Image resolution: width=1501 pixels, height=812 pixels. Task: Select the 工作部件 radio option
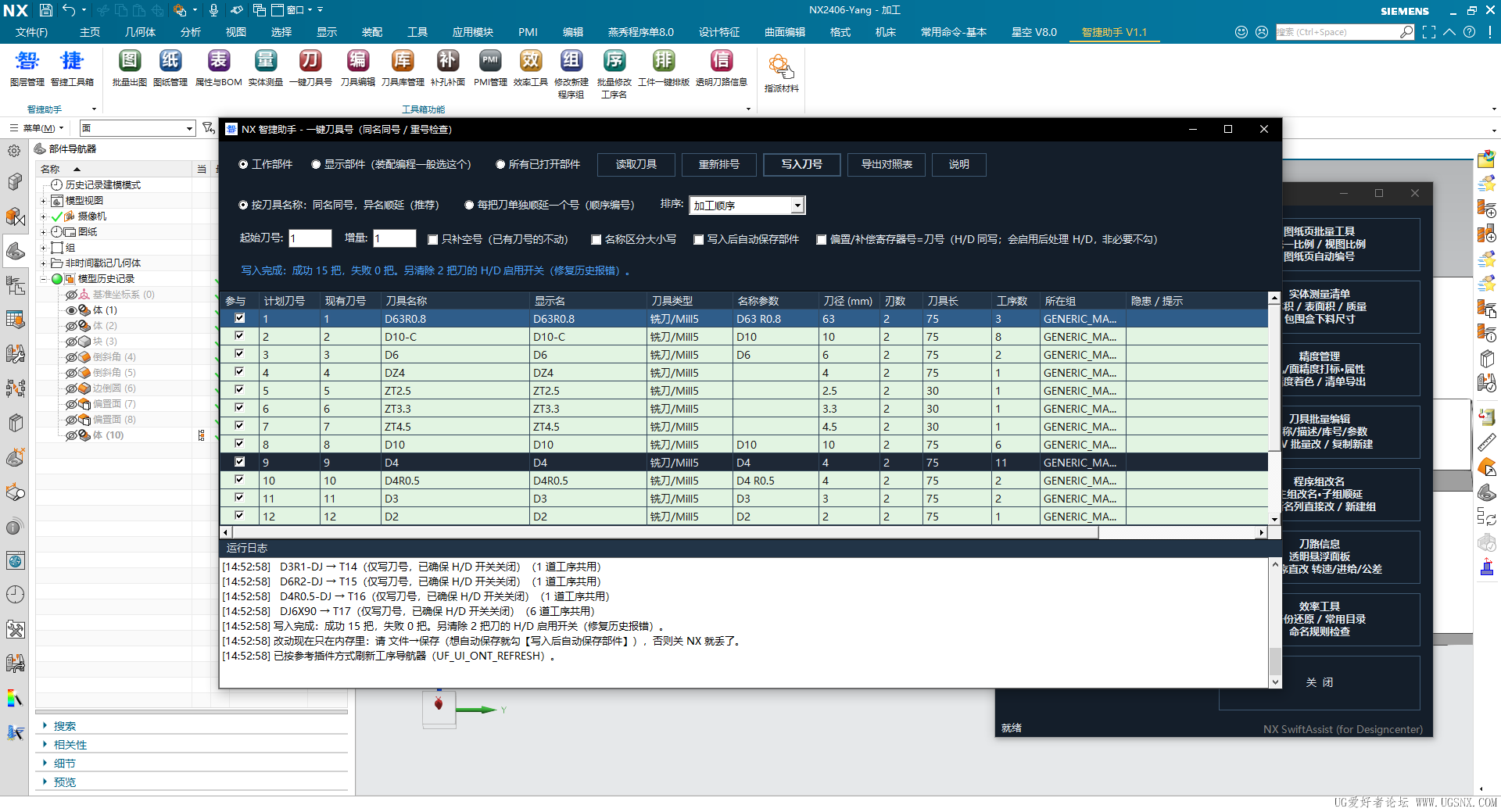click(x=266, y=164)
